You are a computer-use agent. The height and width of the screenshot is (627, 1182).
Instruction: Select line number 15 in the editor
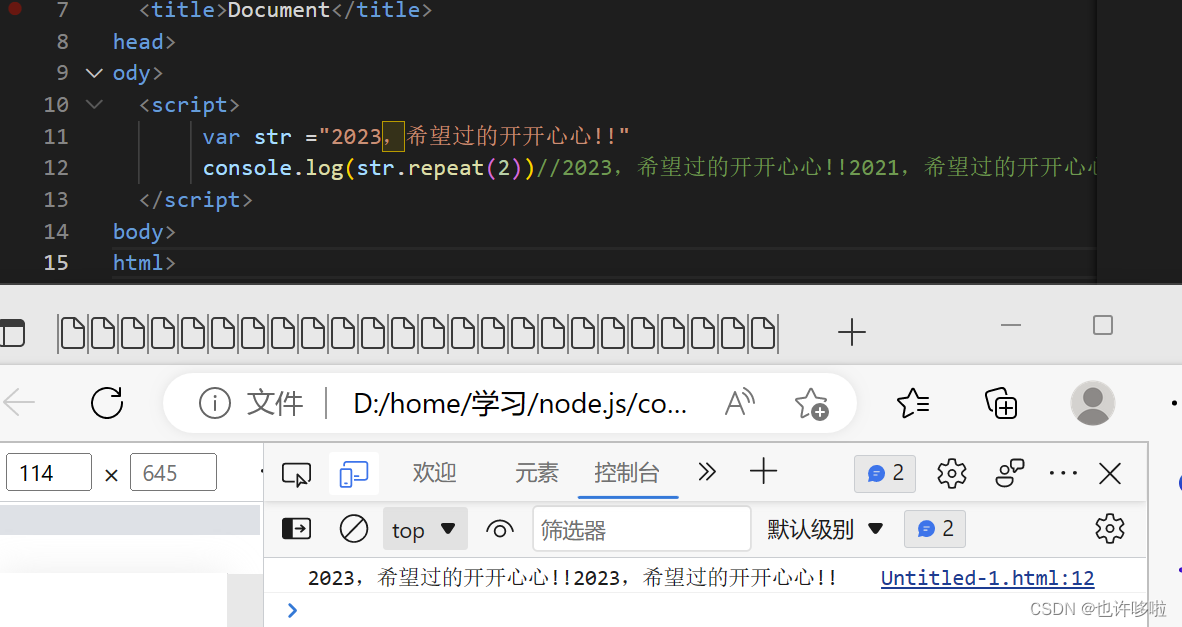tap(57, 262)
